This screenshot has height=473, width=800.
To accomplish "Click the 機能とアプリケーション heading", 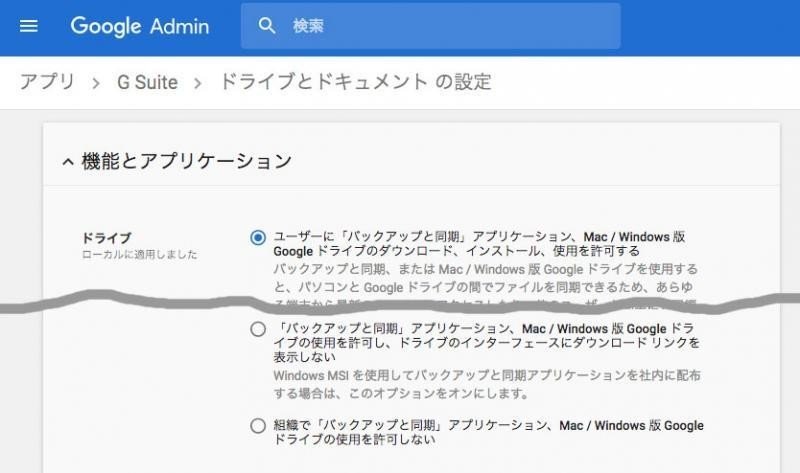I will click(186, 161).
